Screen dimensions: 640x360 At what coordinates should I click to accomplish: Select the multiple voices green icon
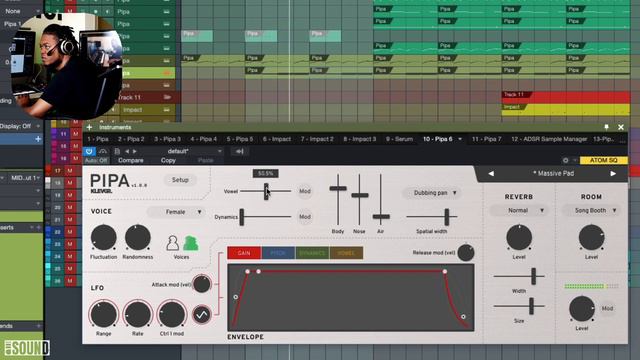pyautogui.click(x=191, y=243)
